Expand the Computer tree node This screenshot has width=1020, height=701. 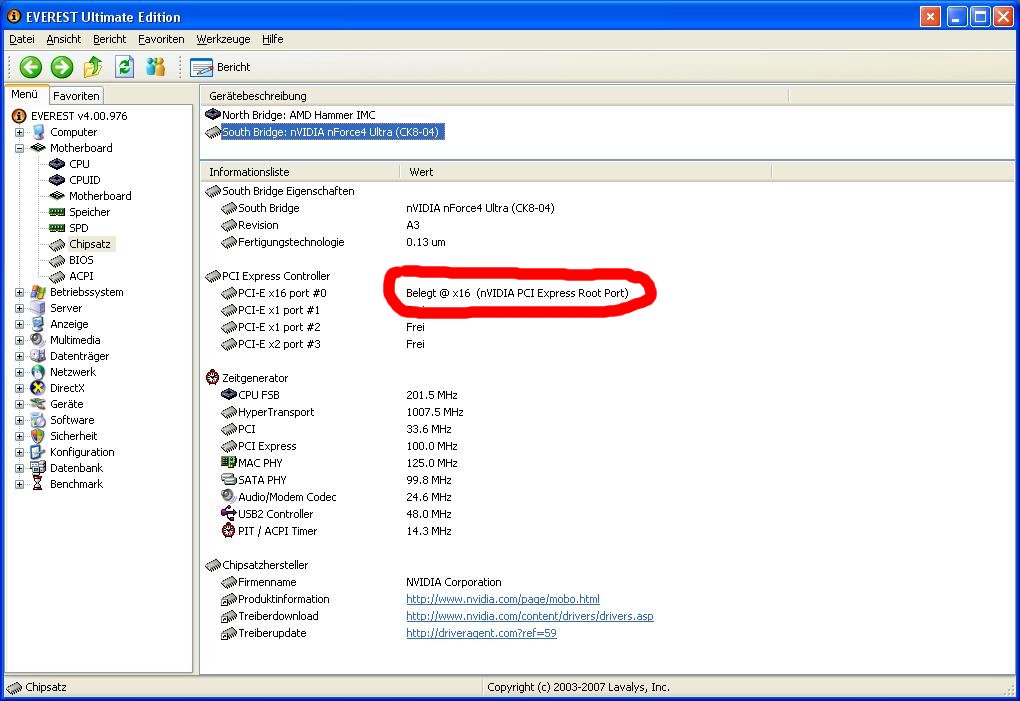click(x=20, y=132)
